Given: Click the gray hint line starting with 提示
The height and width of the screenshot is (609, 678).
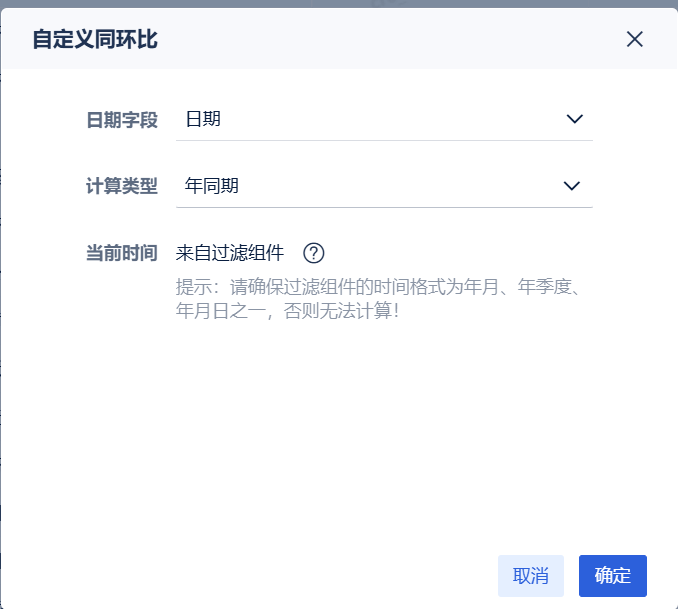Looking at the screenshot, I should click(378, 286).
